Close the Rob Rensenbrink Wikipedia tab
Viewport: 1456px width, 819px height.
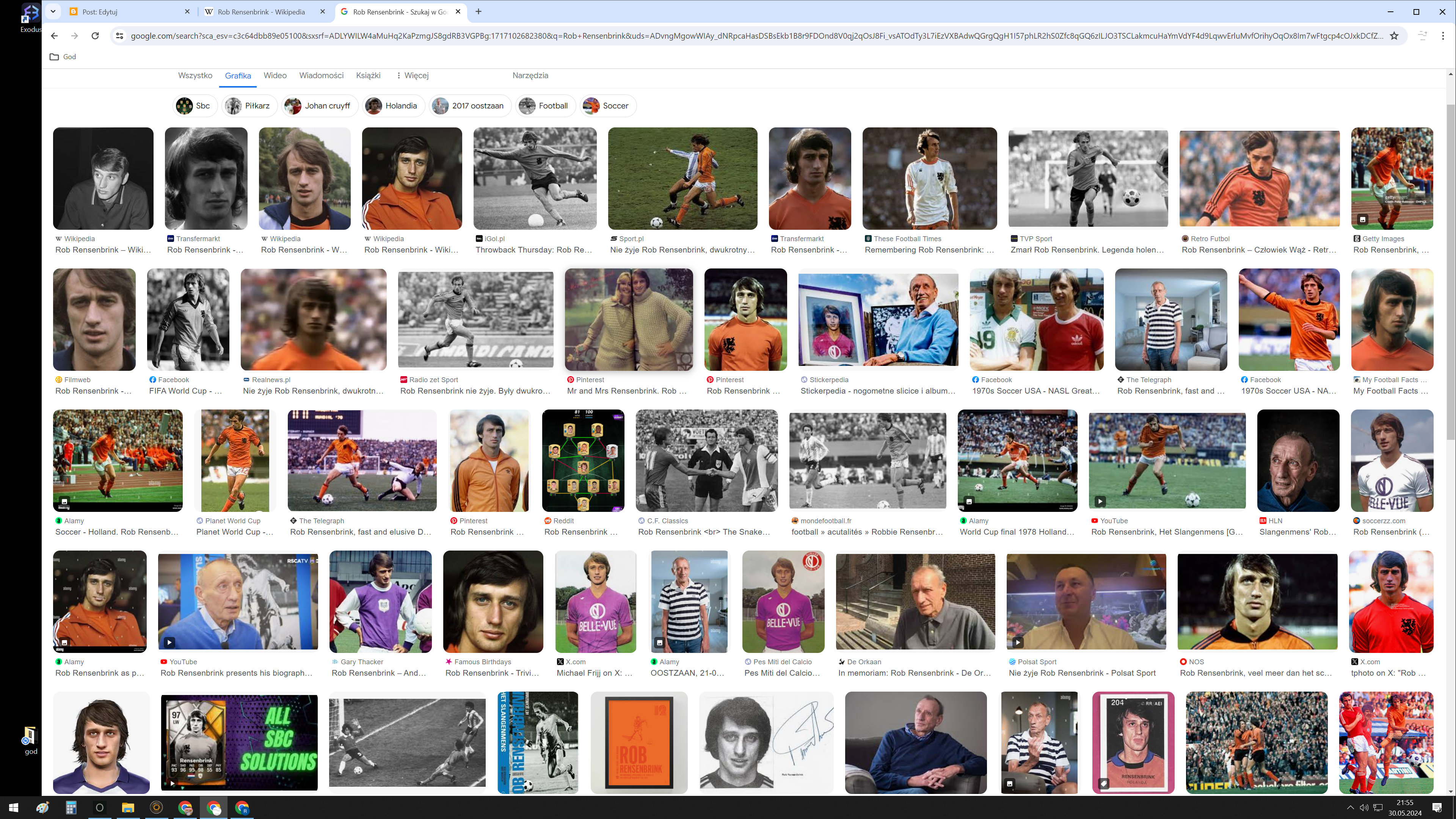(x=323, y=11)
